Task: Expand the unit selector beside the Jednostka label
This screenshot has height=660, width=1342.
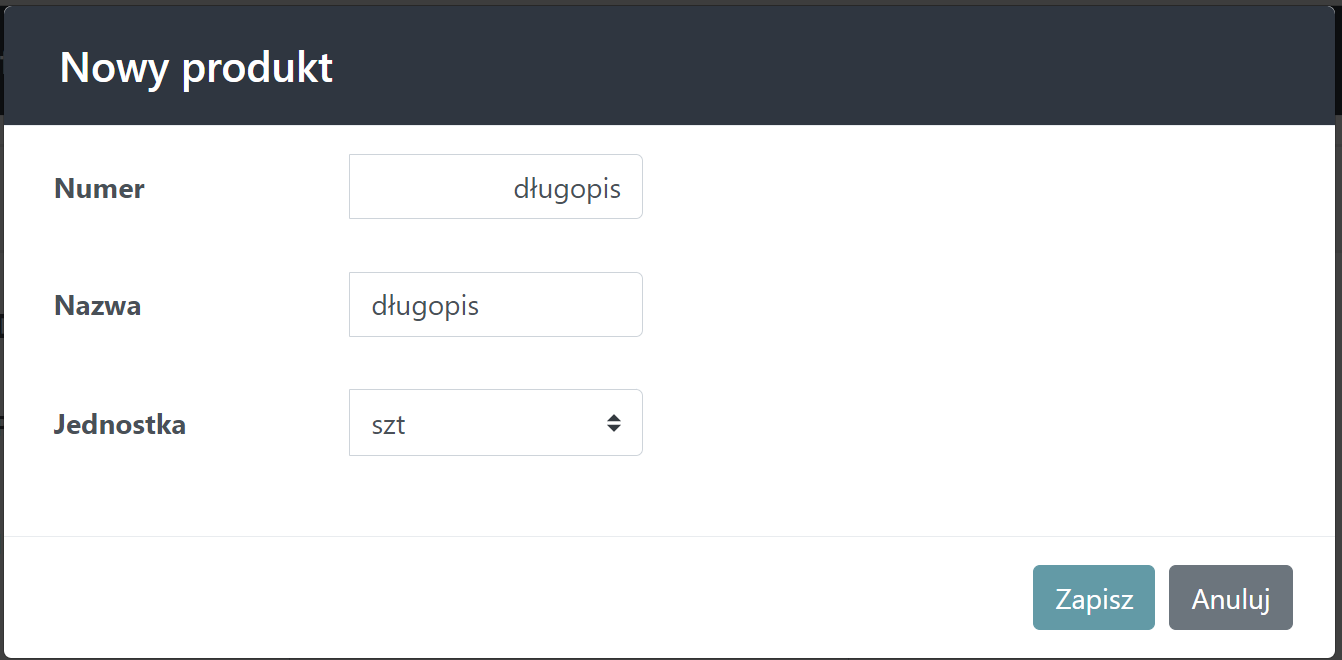Action: pyautogui.click(x=496, y=423)
